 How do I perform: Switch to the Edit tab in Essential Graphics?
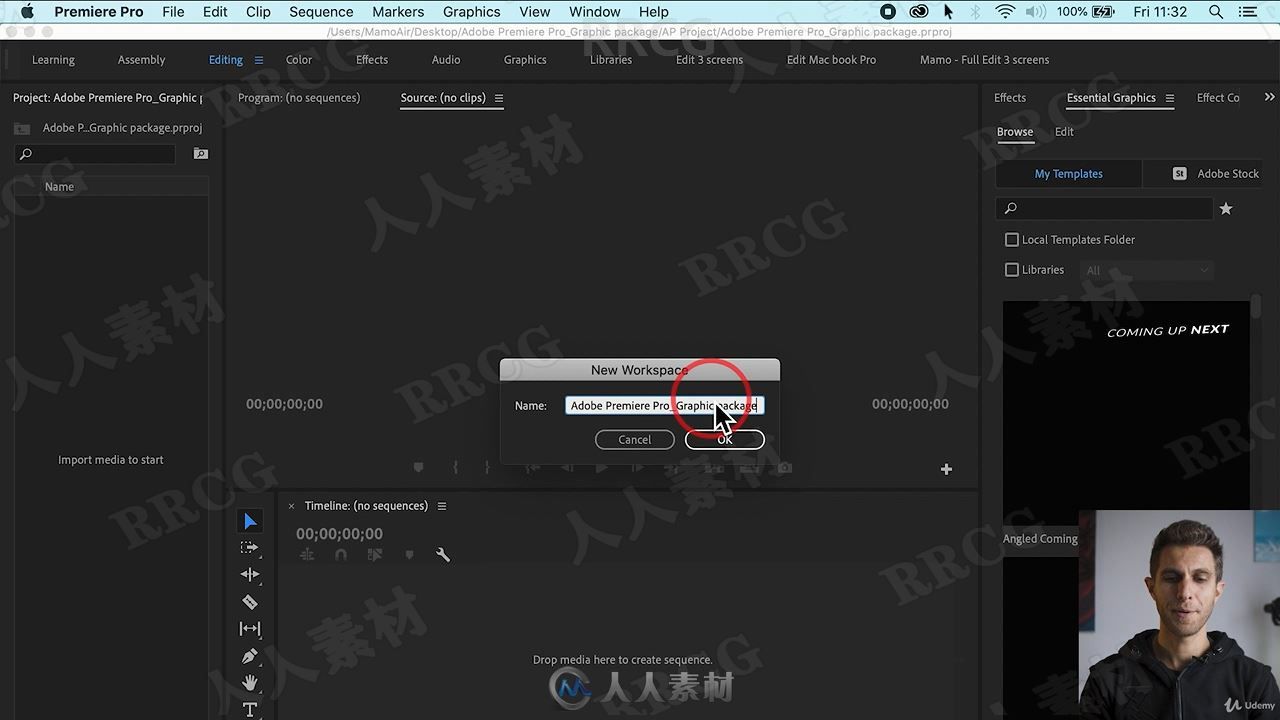1064,132
